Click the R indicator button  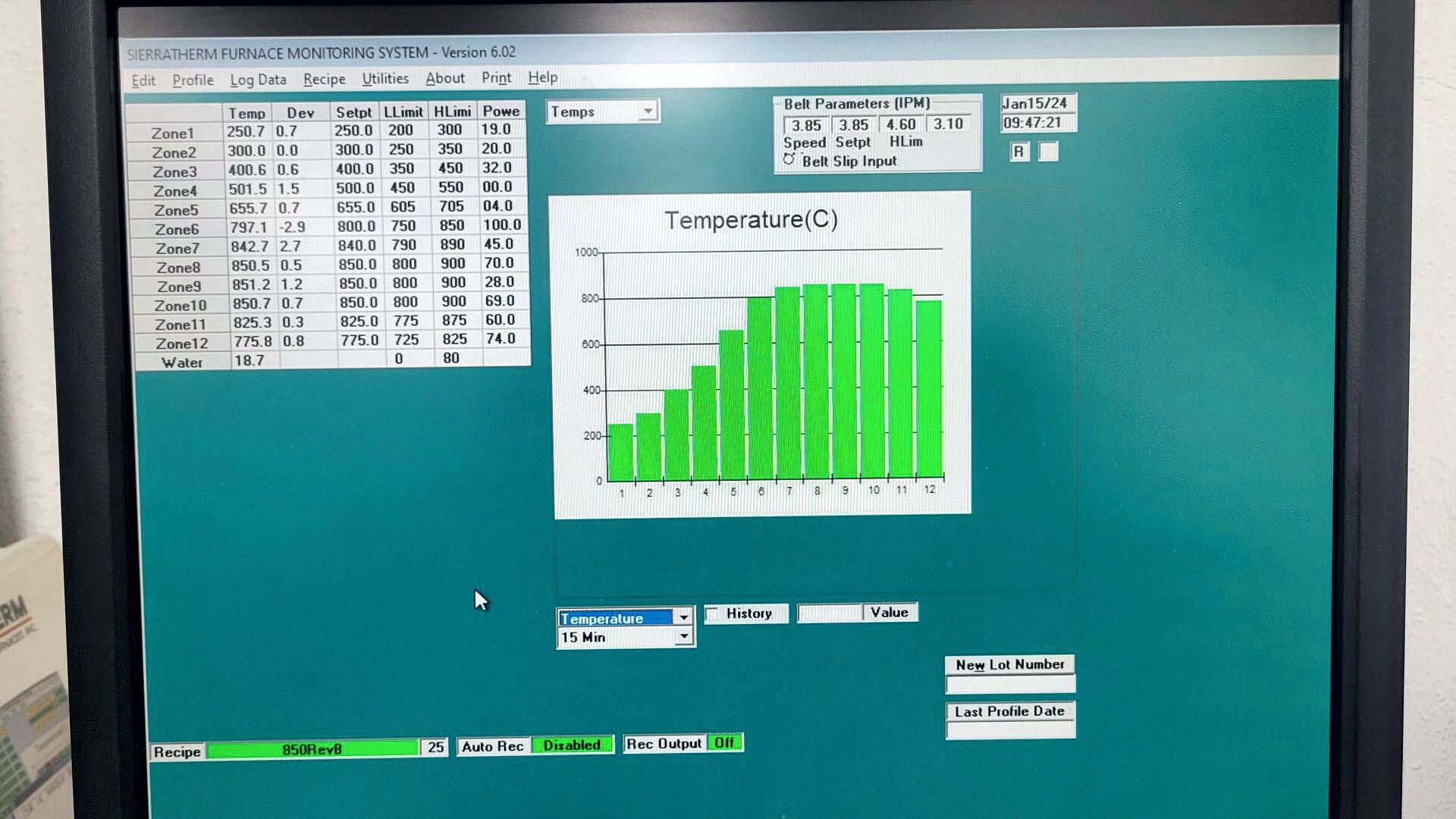tap(1018, 152)
